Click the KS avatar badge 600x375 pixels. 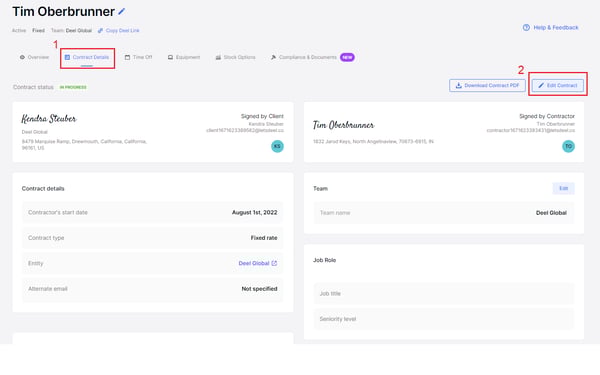(x=277, y=146)
